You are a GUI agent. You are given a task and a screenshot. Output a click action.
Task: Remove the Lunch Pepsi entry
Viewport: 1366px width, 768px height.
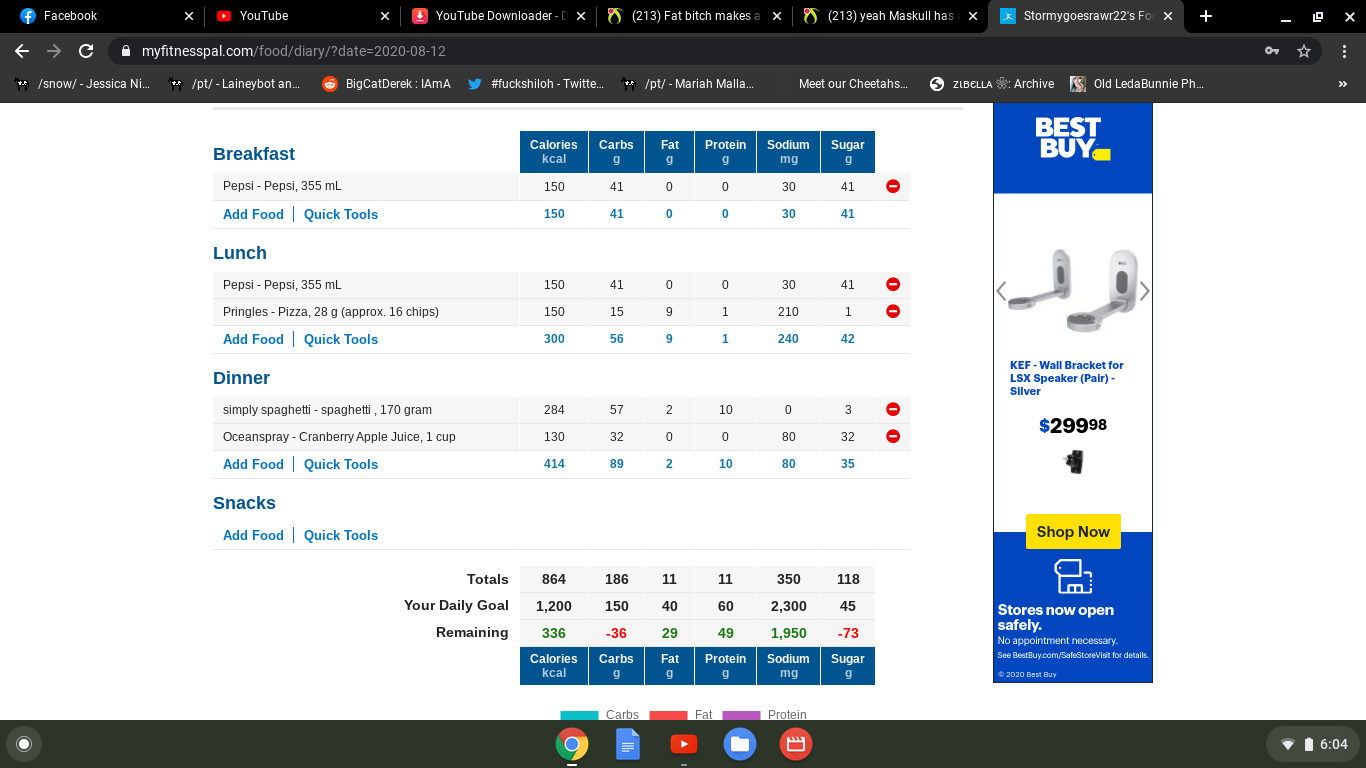tap(893, 285)
